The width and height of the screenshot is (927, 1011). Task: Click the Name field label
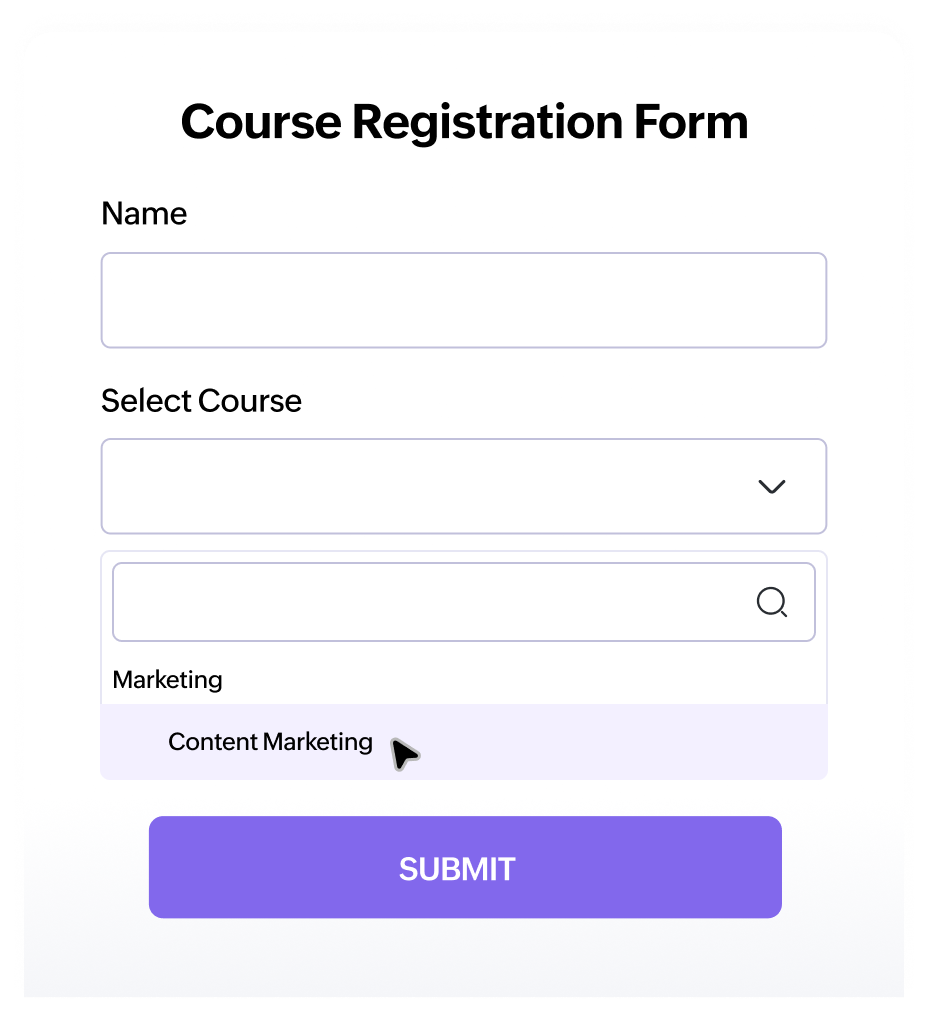(x=144, y=213)
